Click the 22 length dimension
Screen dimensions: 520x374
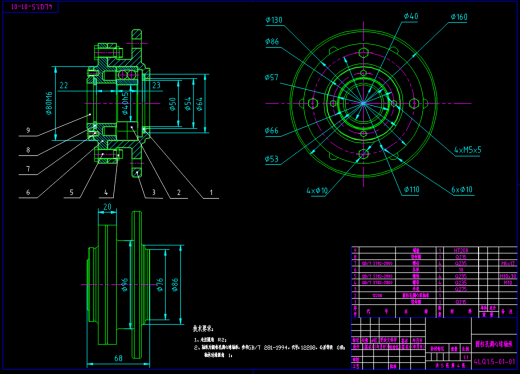click(x=63, y=86)
